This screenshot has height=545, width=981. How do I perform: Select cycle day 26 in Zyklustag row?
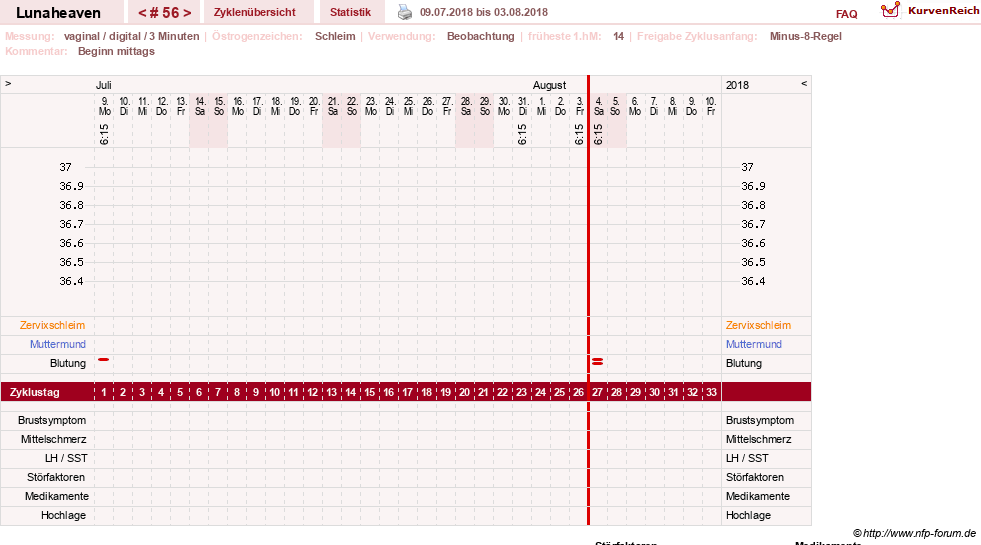[578, 392]
